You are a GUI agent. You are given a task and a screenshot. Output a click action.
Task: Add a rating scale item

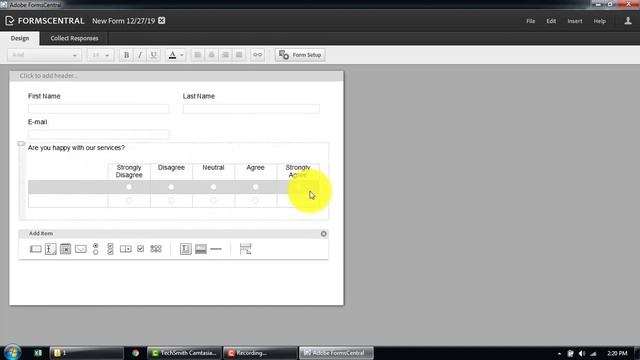[156, 249]
